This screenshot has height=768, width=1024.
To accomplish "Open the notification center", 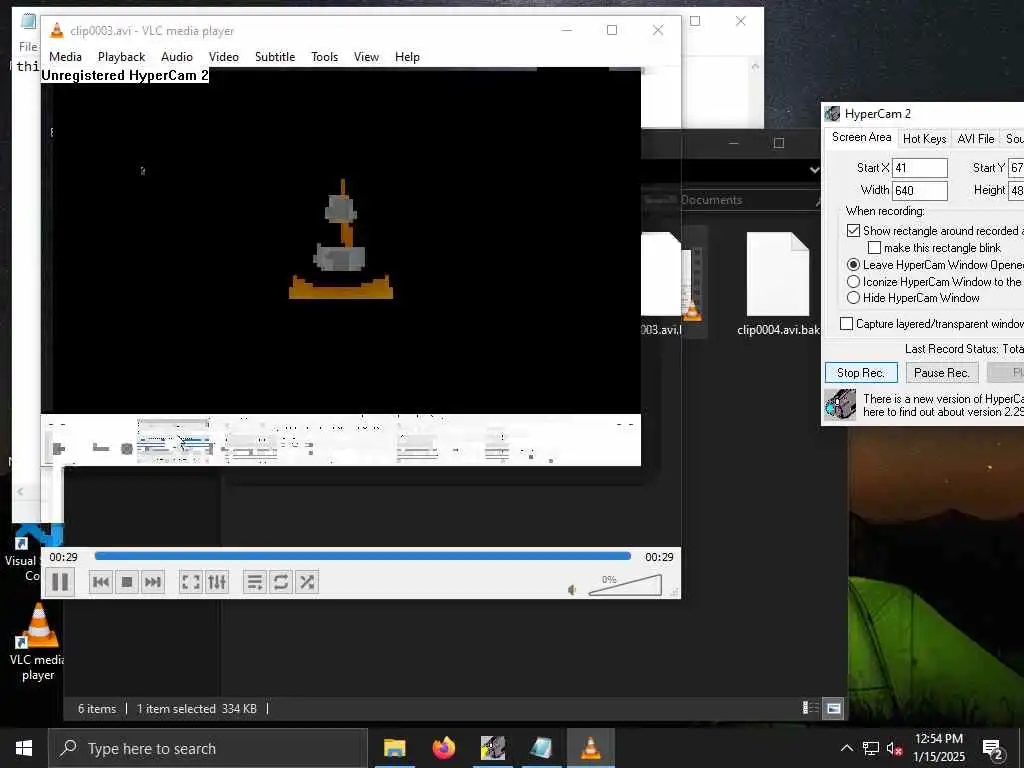I will tap(993, 749).
